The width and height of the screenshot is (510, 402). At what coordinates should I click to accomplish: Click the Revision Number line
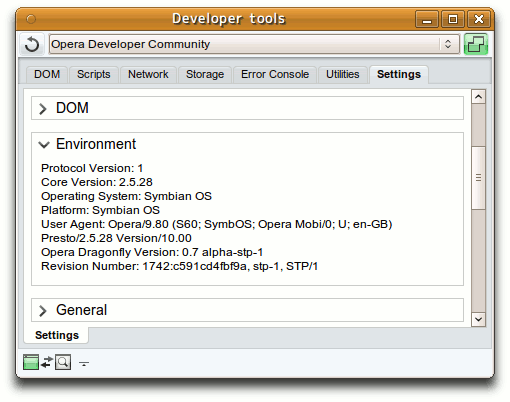tap(179, 266)
